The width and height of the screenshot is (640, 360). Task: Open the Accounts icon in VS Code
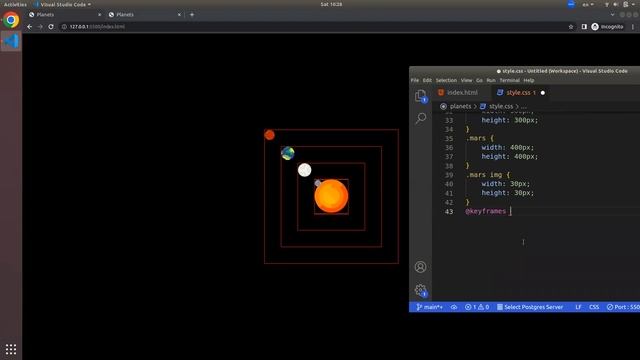click(420, 267)
